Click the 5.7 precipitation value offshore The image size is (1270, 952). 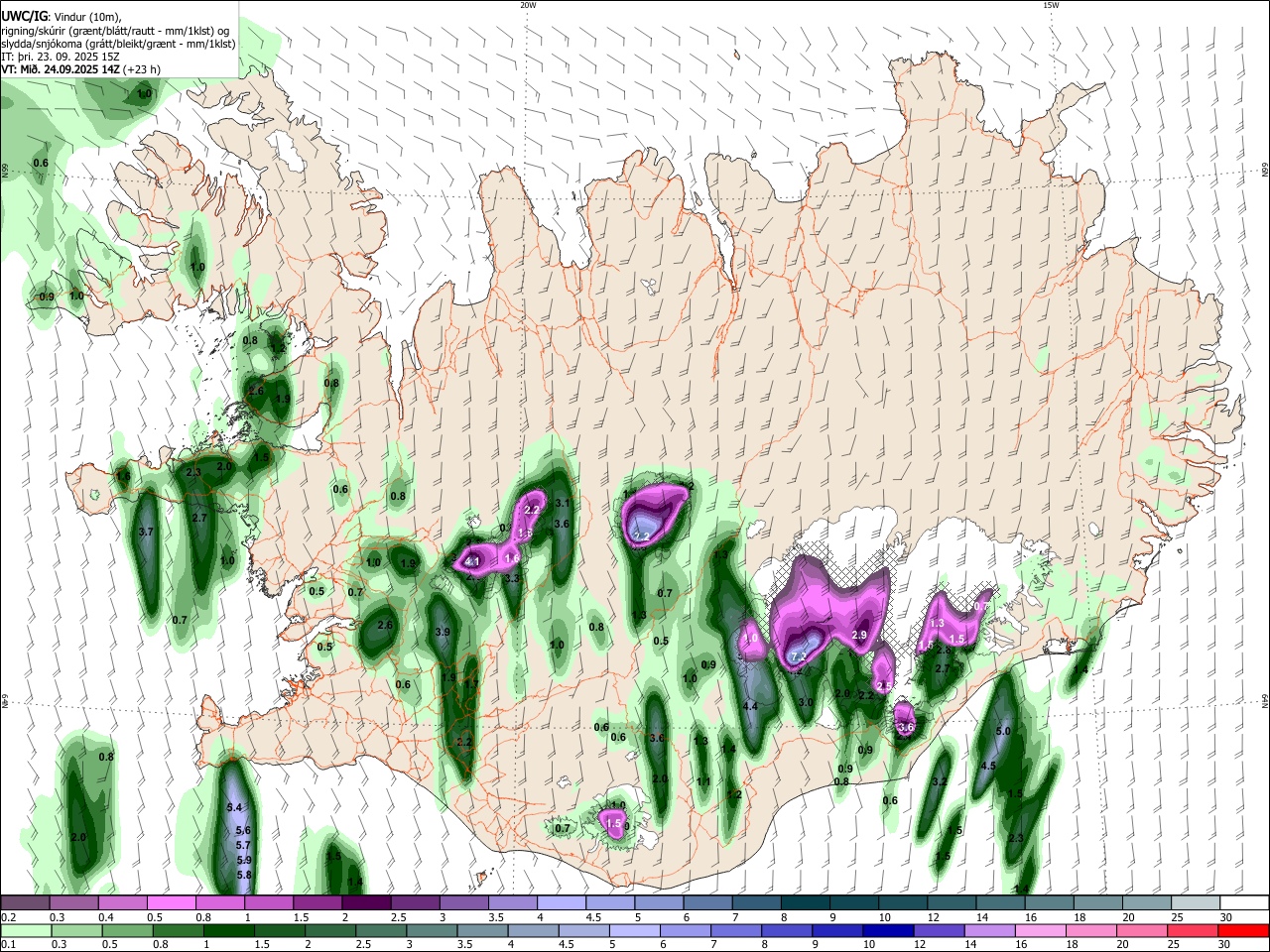point(243,845)
